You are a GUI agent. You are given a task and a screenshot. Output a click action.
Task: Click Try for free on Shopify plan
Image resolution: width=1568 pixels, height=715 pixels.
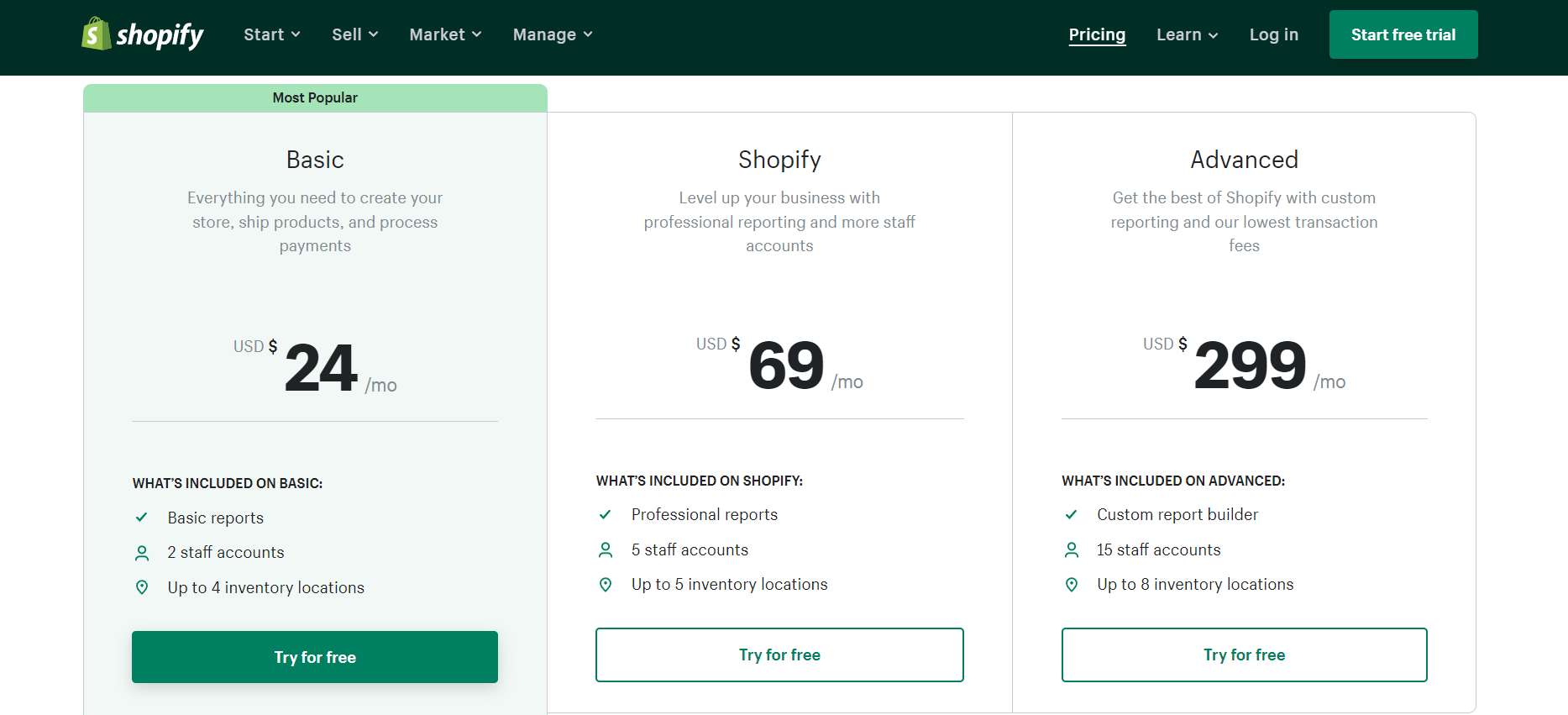coord(779,655)
